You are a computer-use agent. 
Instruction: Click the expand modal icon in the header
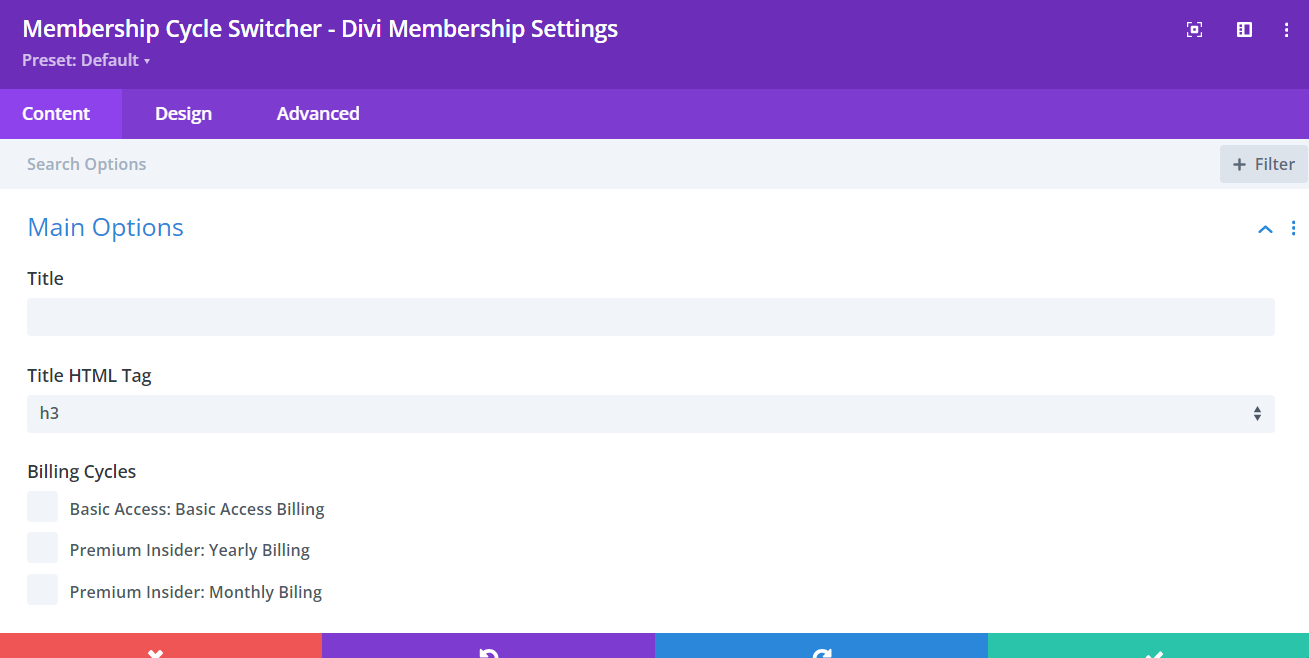[x=1194, y=29]
